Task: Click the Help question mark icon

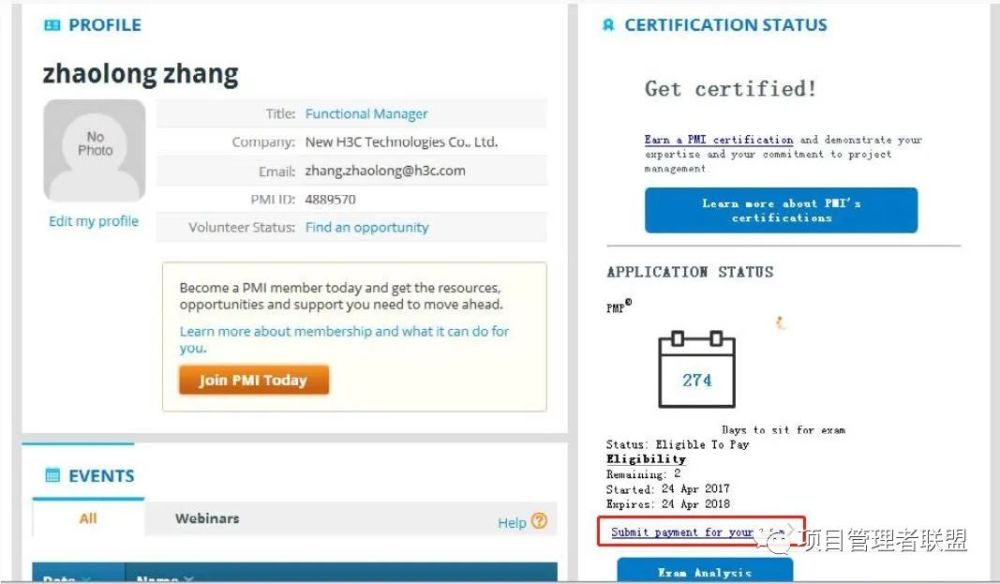Action: [x=539, y=521]
